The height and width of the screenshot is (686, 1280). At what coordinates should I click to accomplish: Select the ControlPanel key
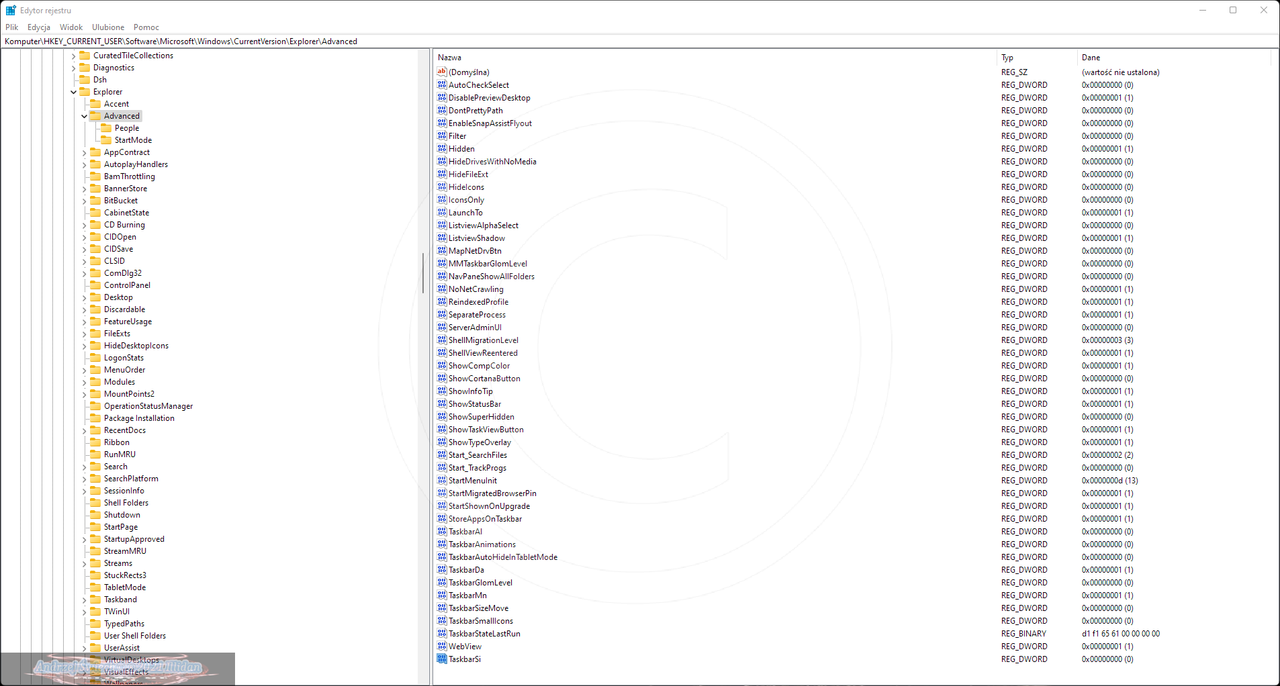pos(127,285)
